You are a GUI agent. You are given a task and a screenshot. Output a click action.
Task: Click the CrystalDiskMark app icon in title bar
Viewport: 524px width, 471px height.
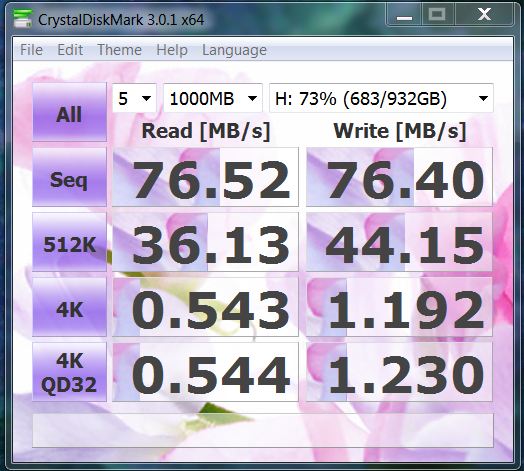[x=23, y=19]
